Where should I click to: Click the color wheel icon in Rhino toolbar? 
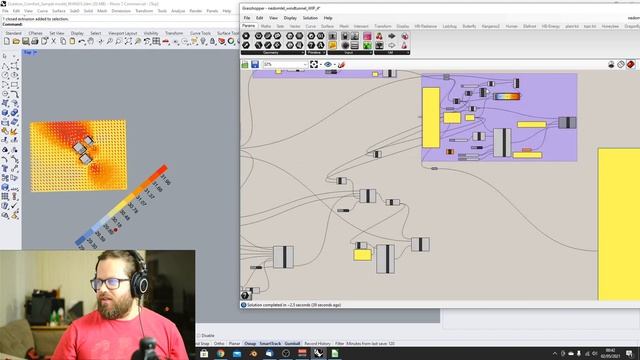(231, 41)
